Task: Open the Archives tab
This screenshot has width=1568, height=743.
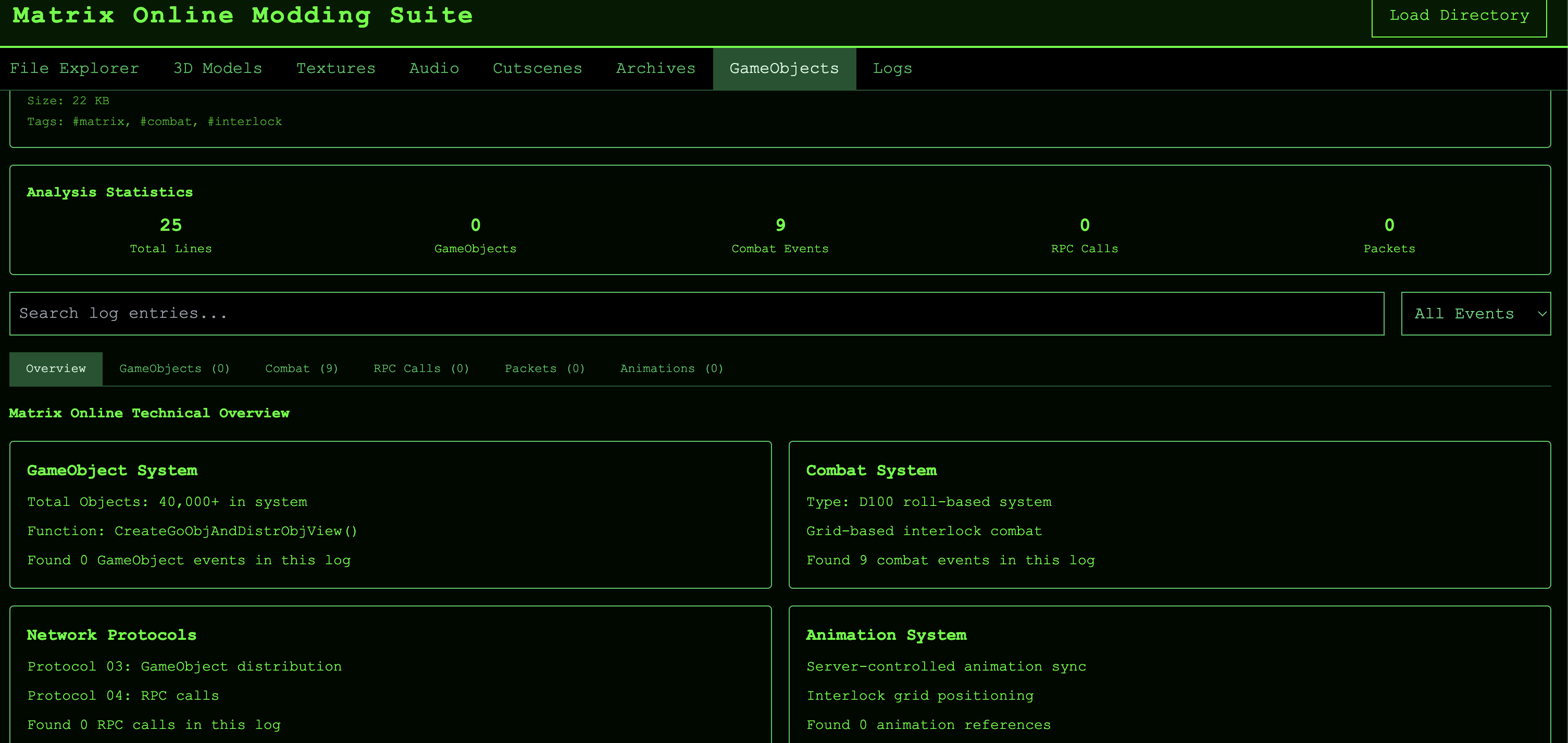Action: (x=655, y=68)
